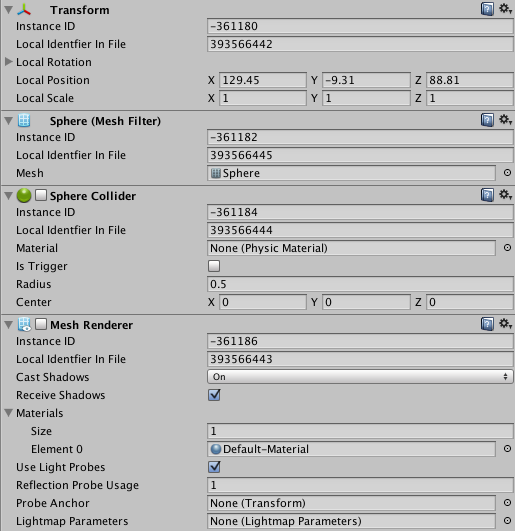Edit Local Scale Y field
The height and width of the screenshot is (531, 515).
click(366, 98)
